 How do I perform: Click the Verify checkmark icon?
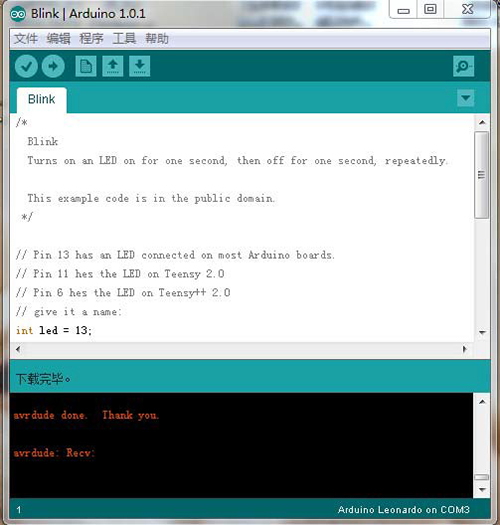pyautogui.click(x=26, y=66)
